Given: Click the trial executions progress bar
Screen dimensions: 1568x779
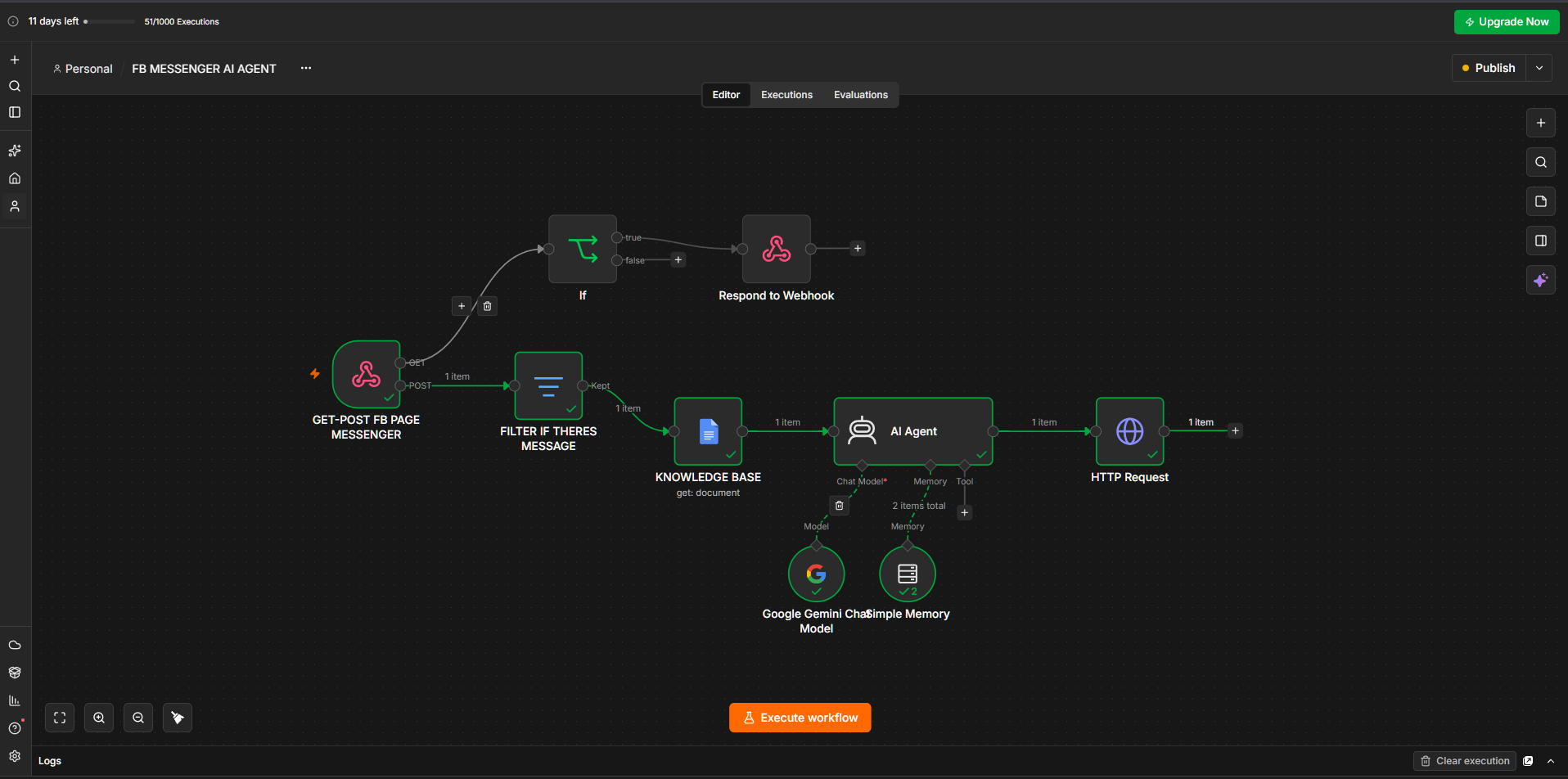Looking at the screenshot, I should (x=110, y=22).
